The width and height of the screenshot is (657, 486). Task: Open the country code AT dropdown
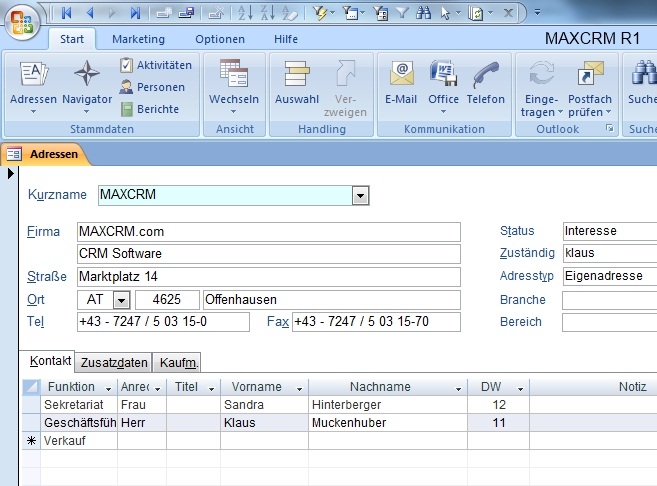(x=121, y=300)
